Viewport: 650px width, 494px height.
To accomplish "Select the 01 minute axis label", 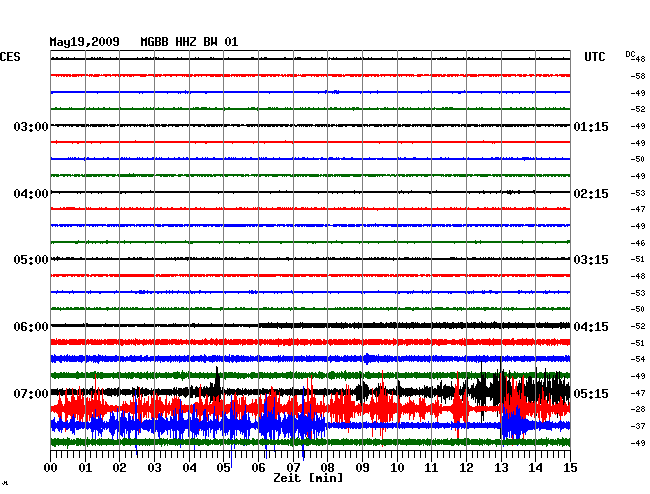I will (85, 468).
